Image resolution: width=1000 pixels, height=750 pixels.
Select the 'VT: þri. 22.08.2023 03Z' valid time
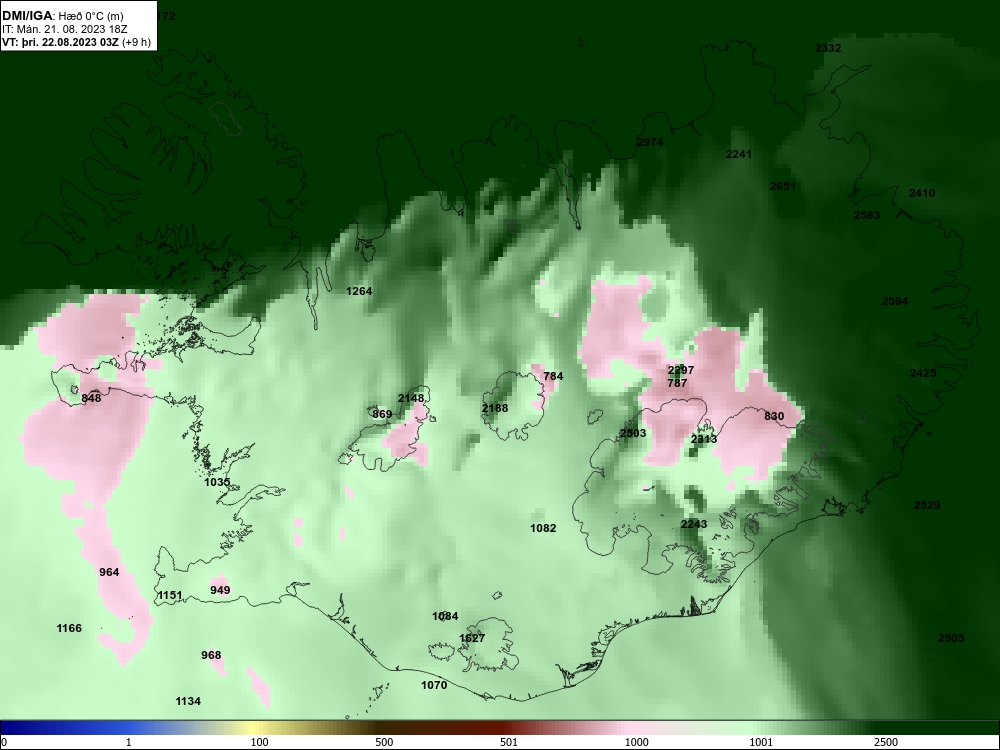[x=60, y=43]
